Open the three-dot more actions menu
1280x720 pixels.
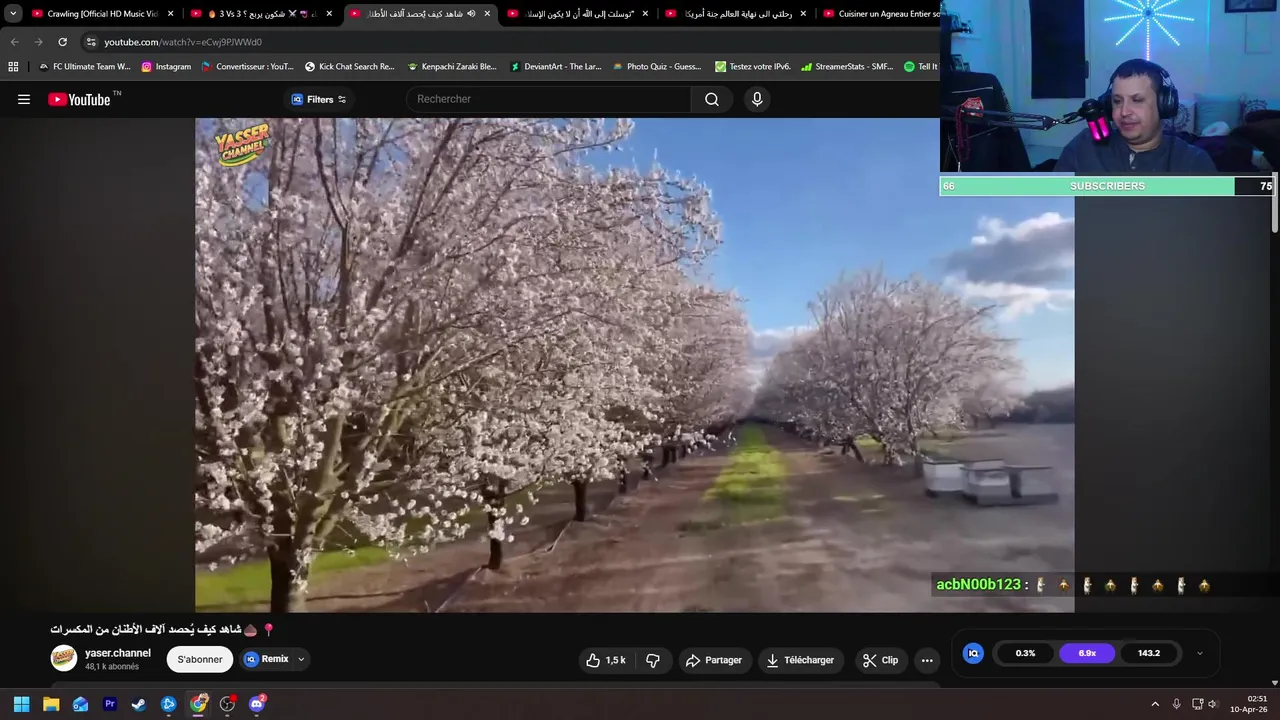[x=927, y=660]
